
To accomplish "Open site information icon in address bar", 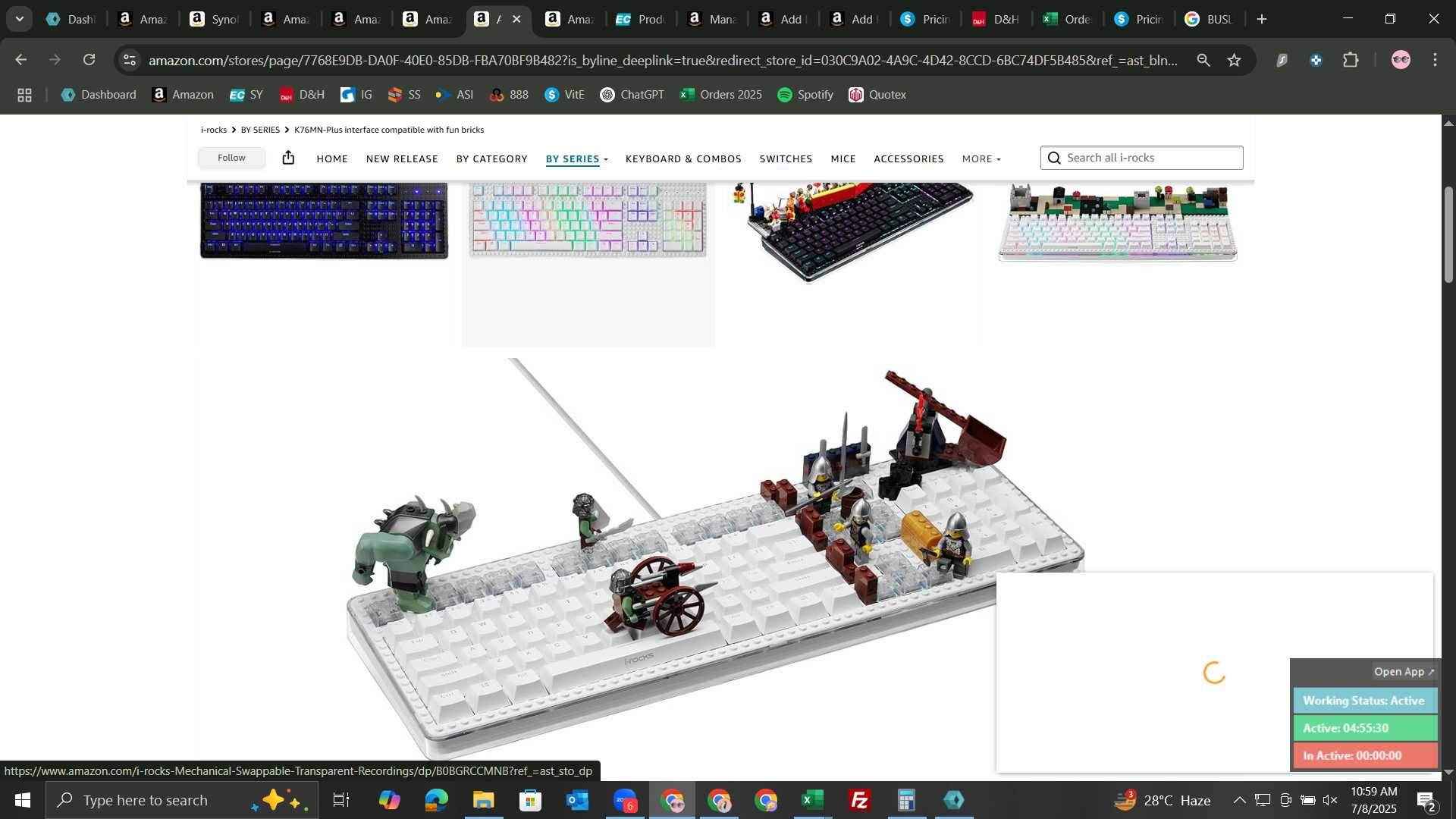I will (130, 60).
